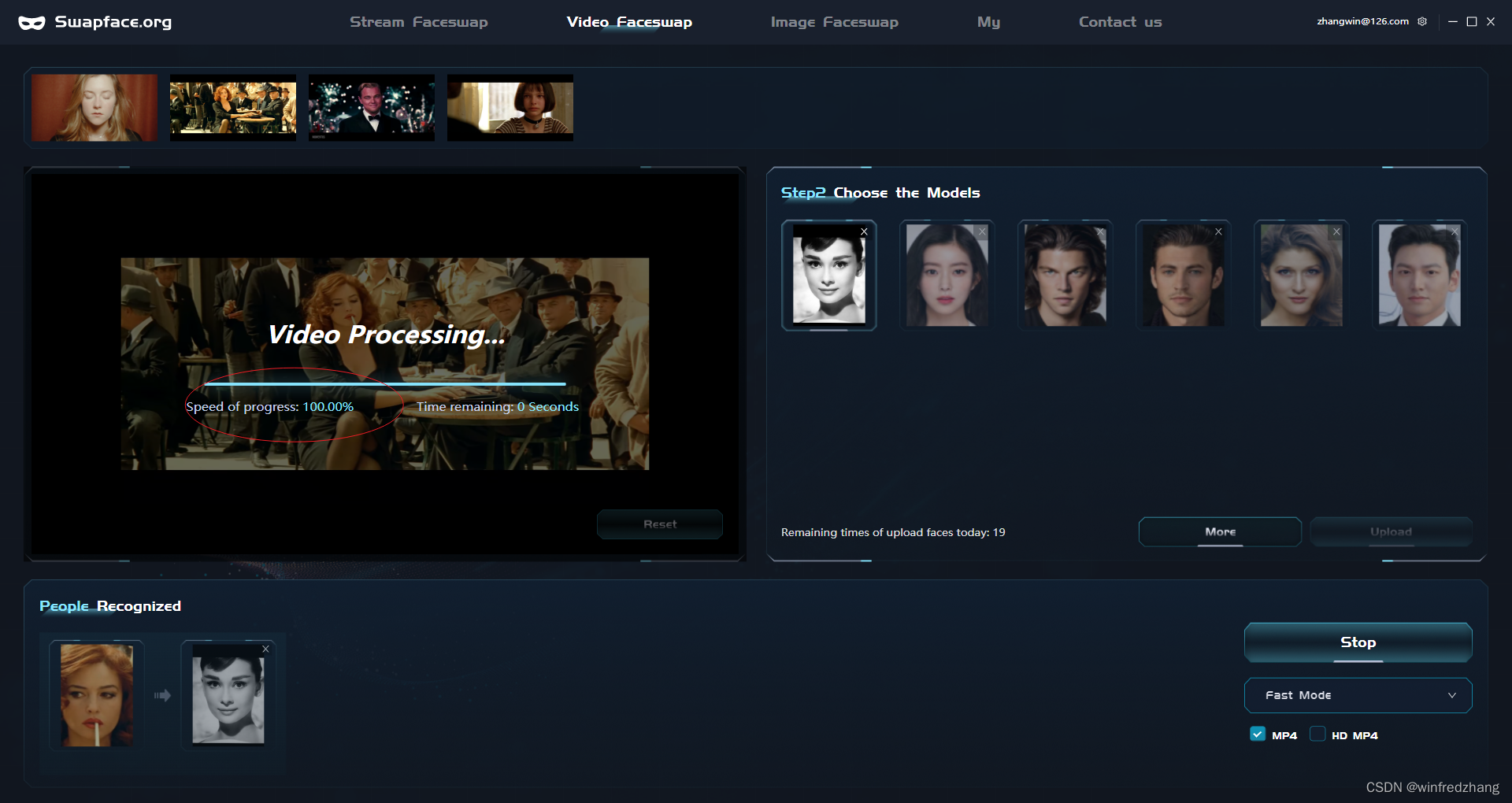Click the 'Step2 Choose the Models' heading
The height and width of the screenshot is (803, 1512).
coord(880,193)
